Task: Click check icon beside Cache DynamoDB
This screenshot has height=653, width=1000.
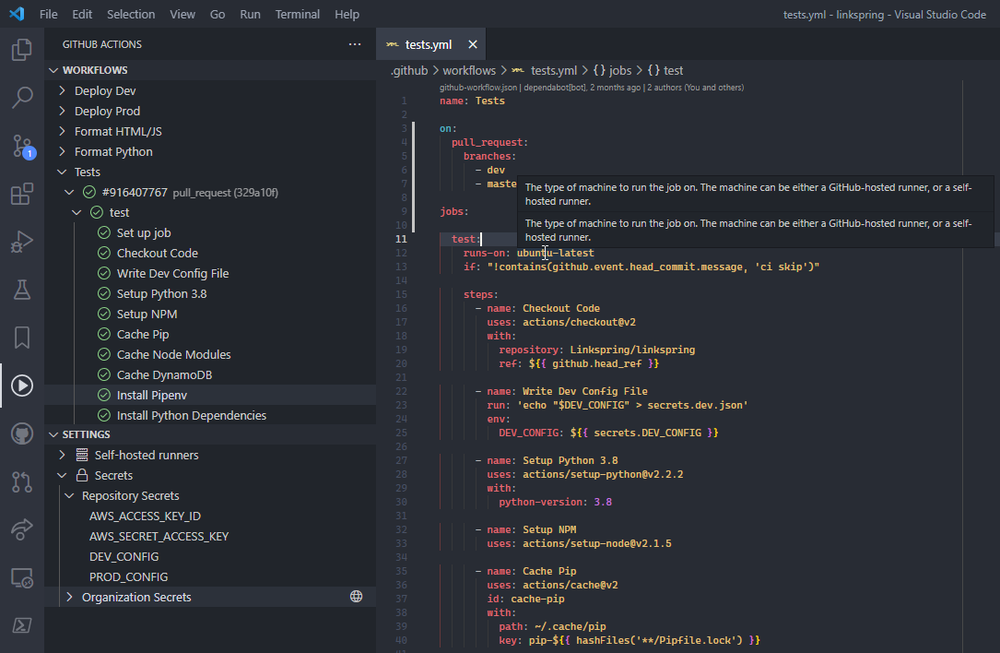Action: tap(104, 375)
